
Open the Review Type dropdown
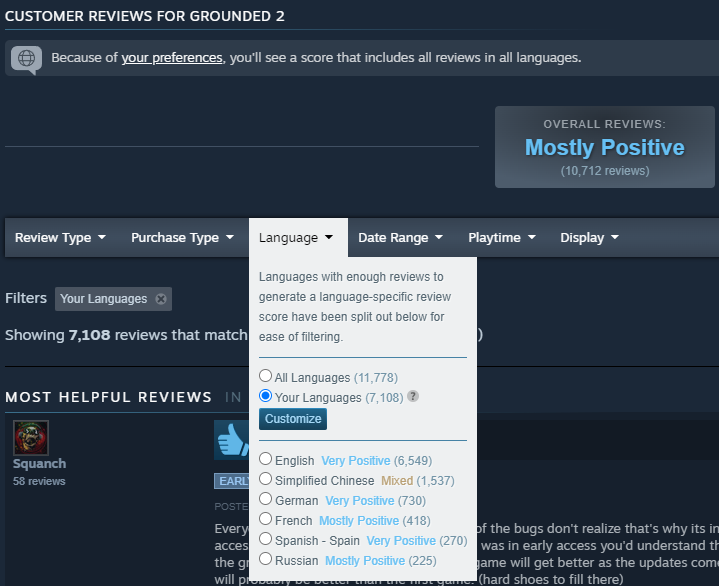(60, 238)
